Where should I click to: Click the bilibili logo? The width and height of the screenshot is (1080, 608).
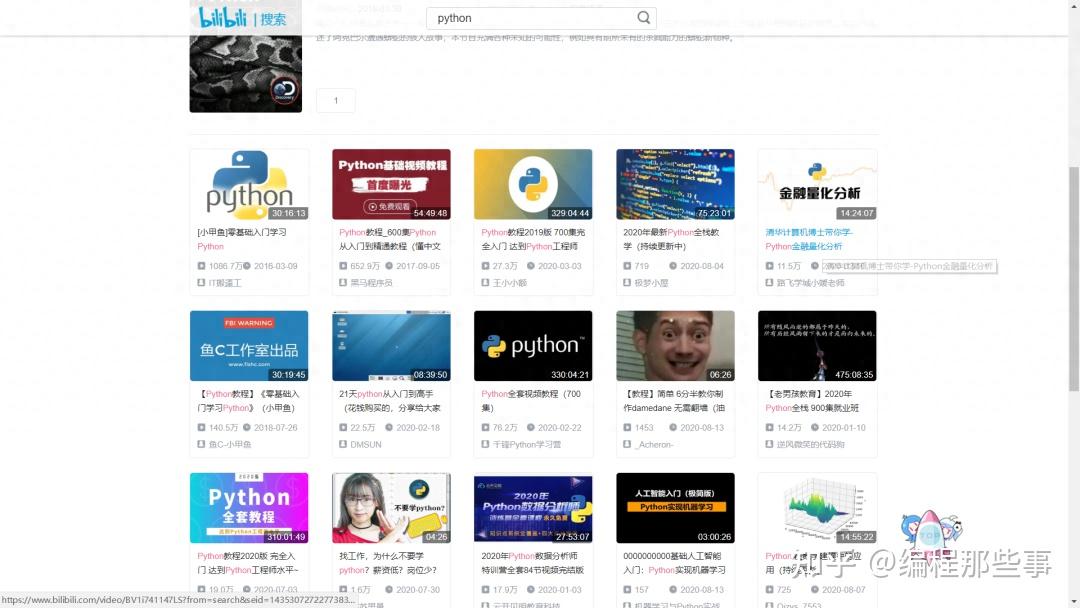click(x=222, y=17)
